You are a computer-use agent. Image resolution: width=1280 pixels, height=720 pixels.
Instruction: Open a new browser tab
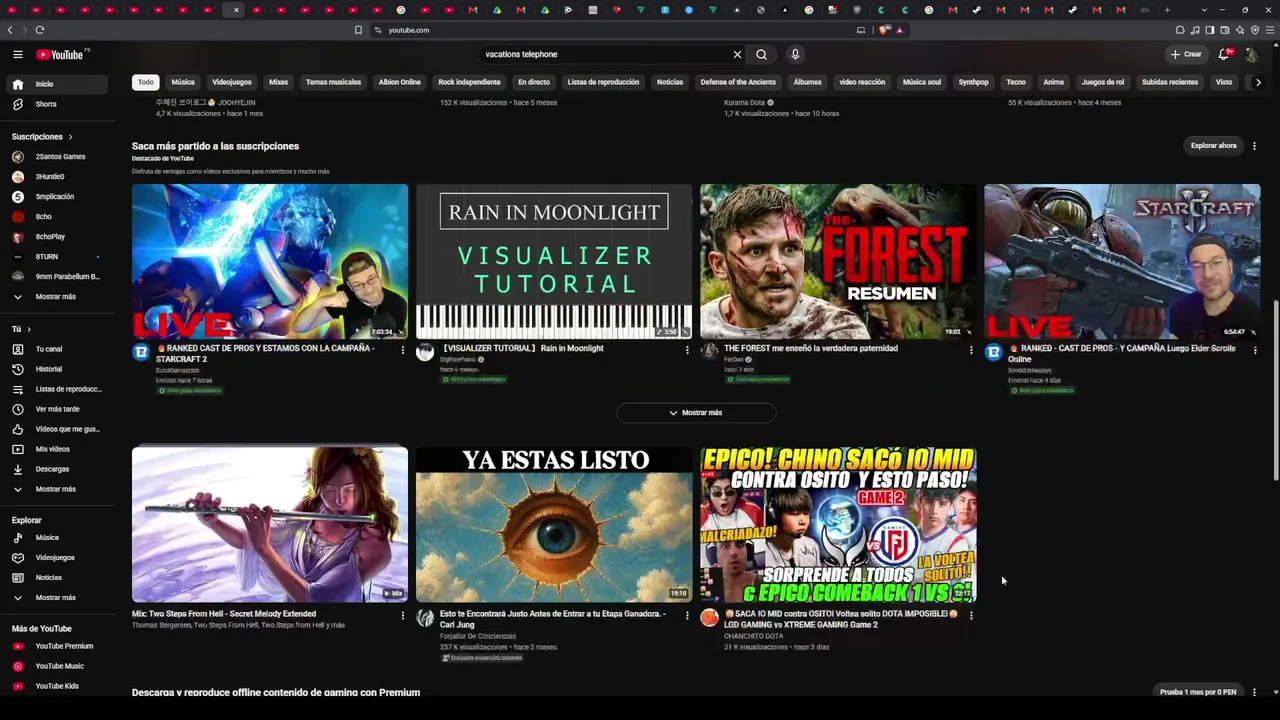pos(1166,10)
